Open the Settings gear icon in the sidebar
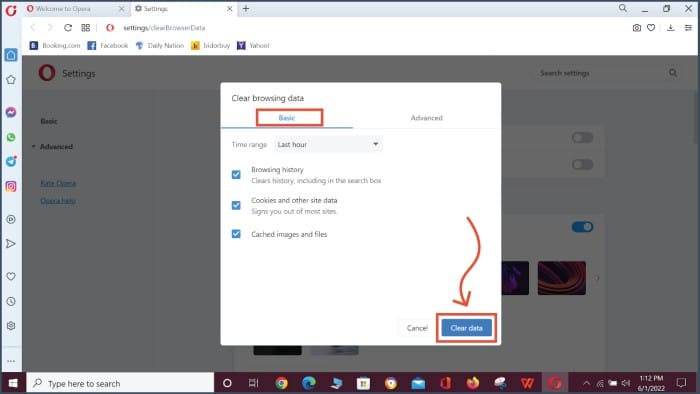 tap(11, 326)
